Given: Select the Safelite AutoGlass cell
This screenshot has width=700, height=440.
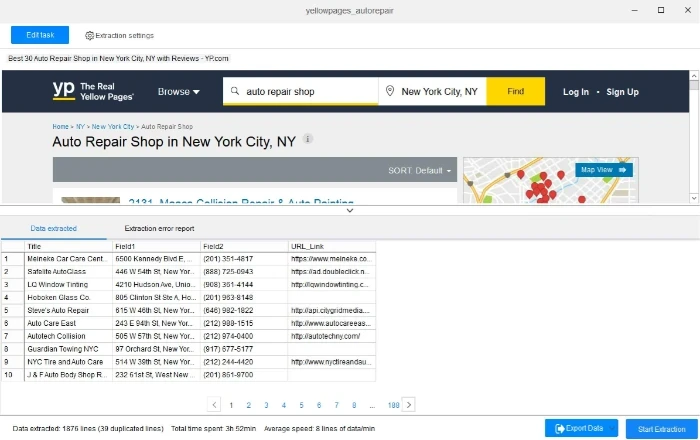Looking at the screenshot, I should (68, 272).
